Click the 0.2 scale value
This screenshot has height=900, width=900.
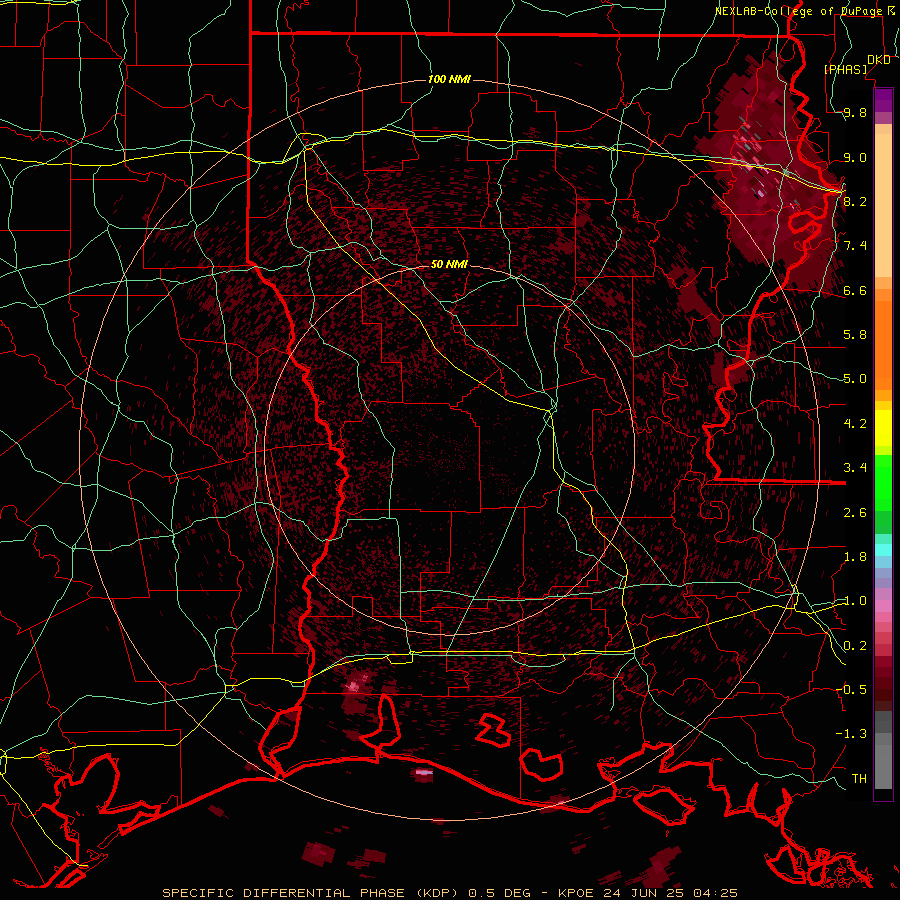click(855, 646)
